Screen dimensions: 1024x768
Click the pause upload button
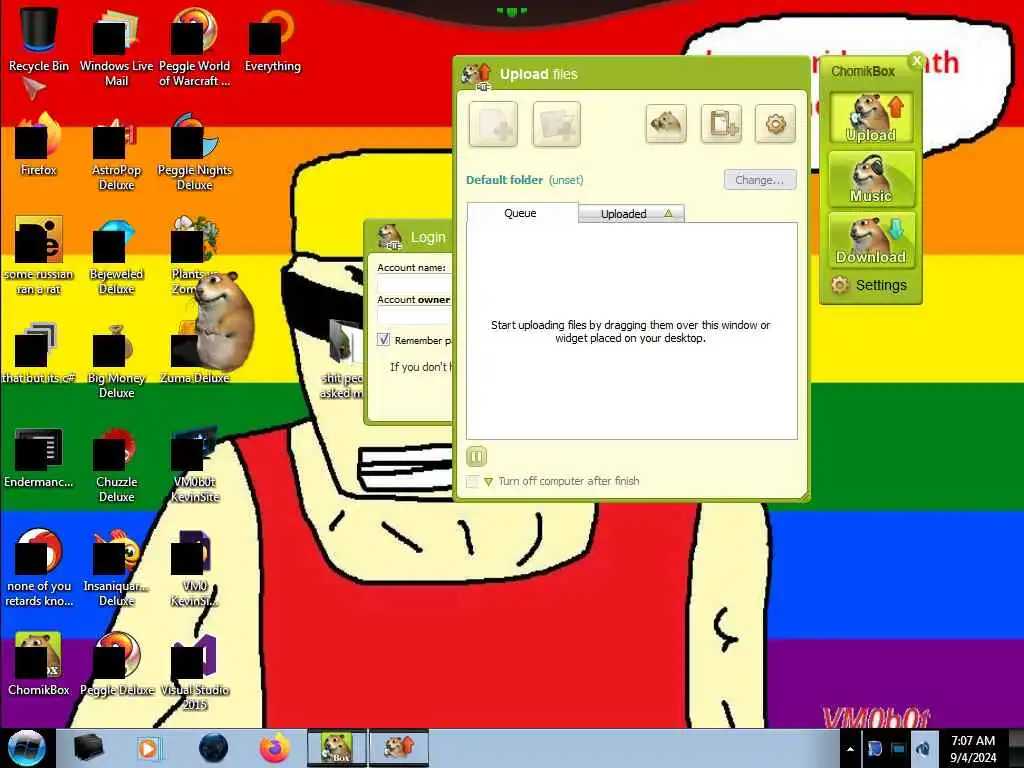coord(476,456)
